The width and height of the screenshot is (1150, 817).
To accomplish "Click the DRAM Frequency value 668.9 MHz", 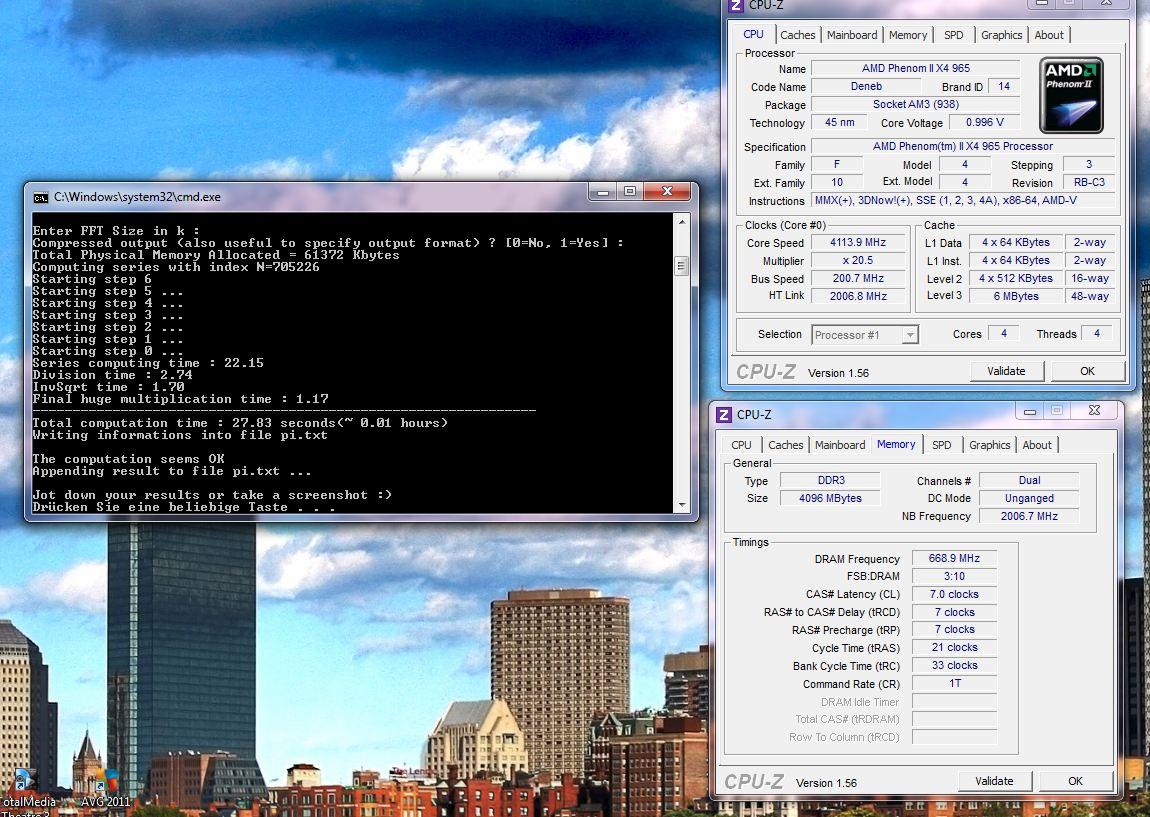I will click(954, 559).
